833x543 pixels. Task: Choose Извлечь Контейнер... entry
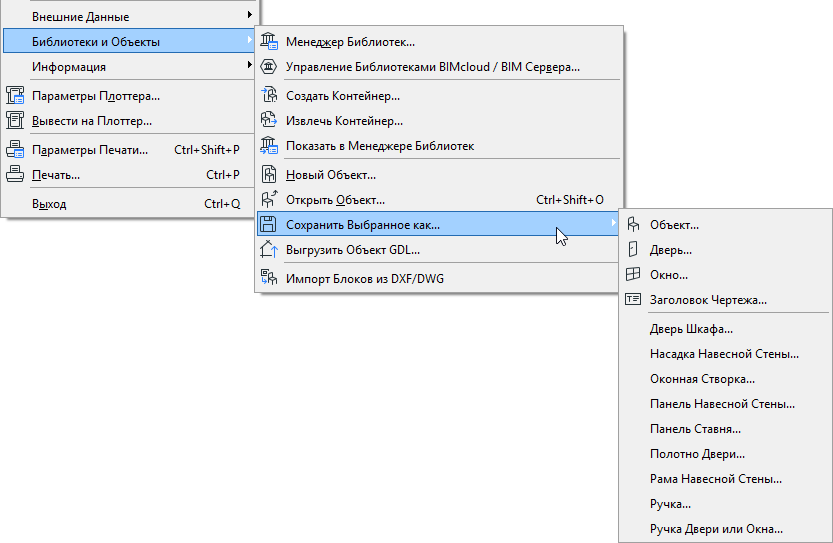[x=438, y=121]
